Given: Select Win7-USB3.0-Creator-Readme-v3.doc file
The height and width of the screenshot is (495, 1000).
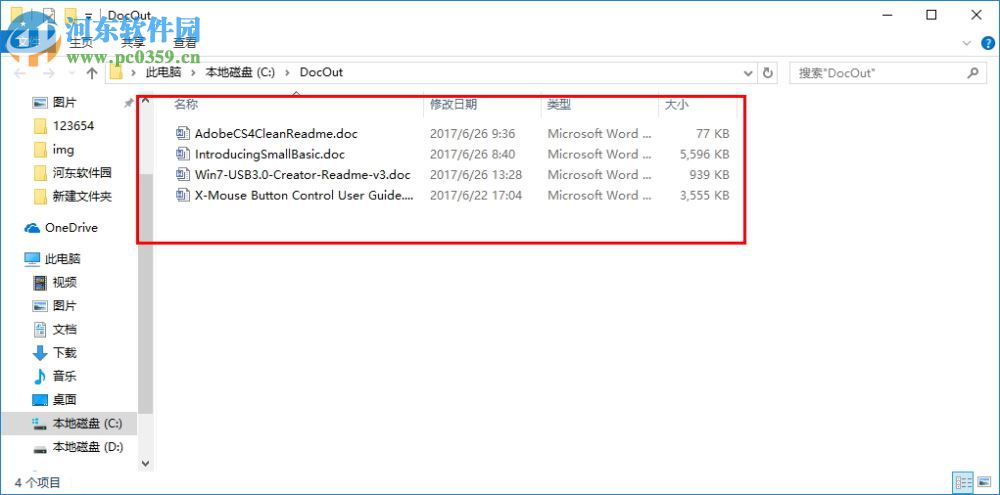Looking at the screenshot, I should point(303,174).
